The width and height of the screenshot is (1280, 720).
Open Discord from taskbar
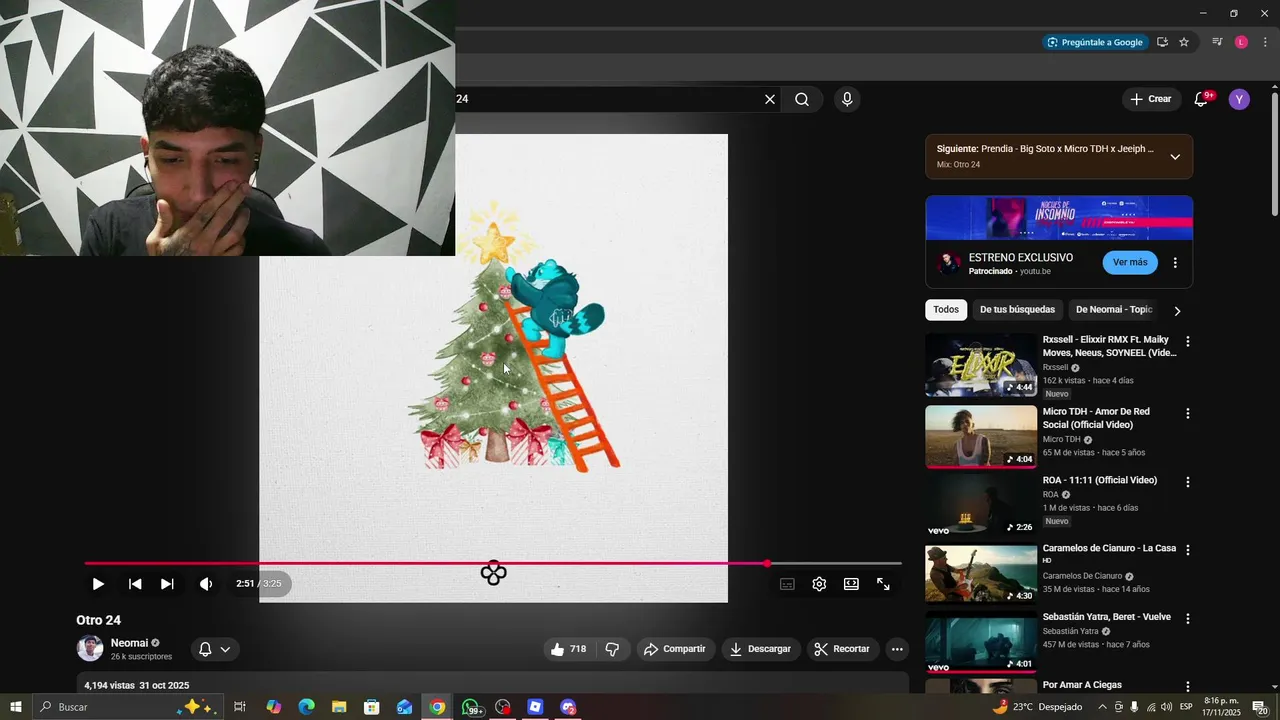[x=568, y=707]
